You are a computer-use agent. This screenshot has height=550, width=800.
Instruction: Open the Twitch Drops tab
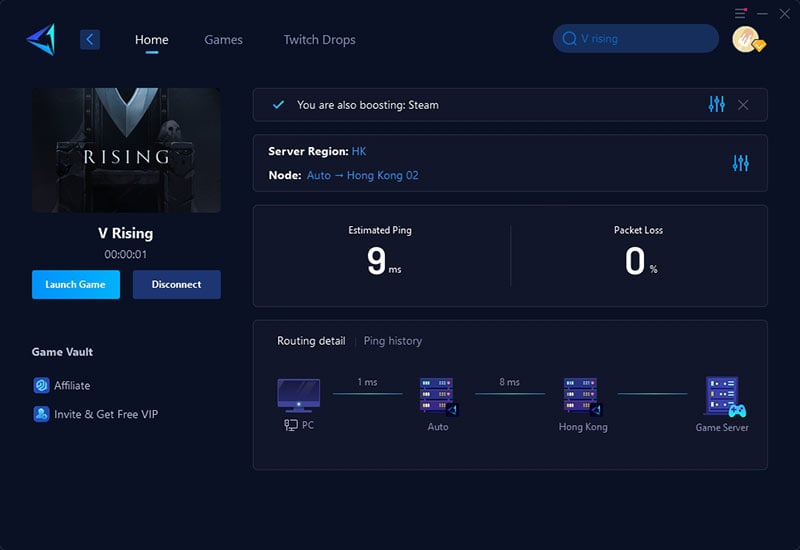pyautogui.click(x=319, y=40)
